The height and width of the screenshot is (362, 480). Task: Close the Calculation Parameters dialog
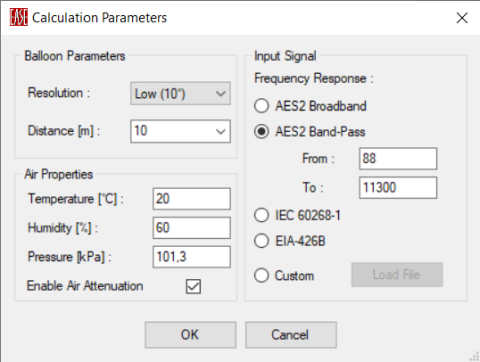(462, 18)
